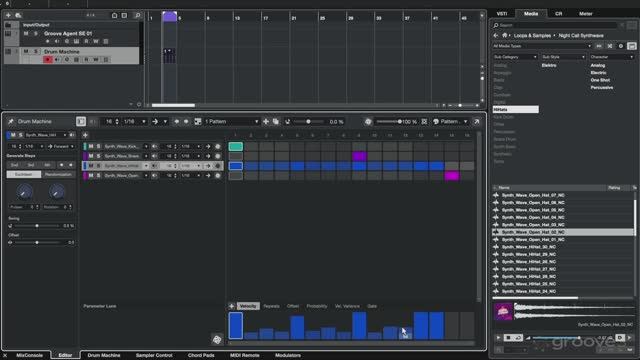
Task: Toggle step 9 on the Synth_Wave_Snare lane
Action: click(359, 156)
